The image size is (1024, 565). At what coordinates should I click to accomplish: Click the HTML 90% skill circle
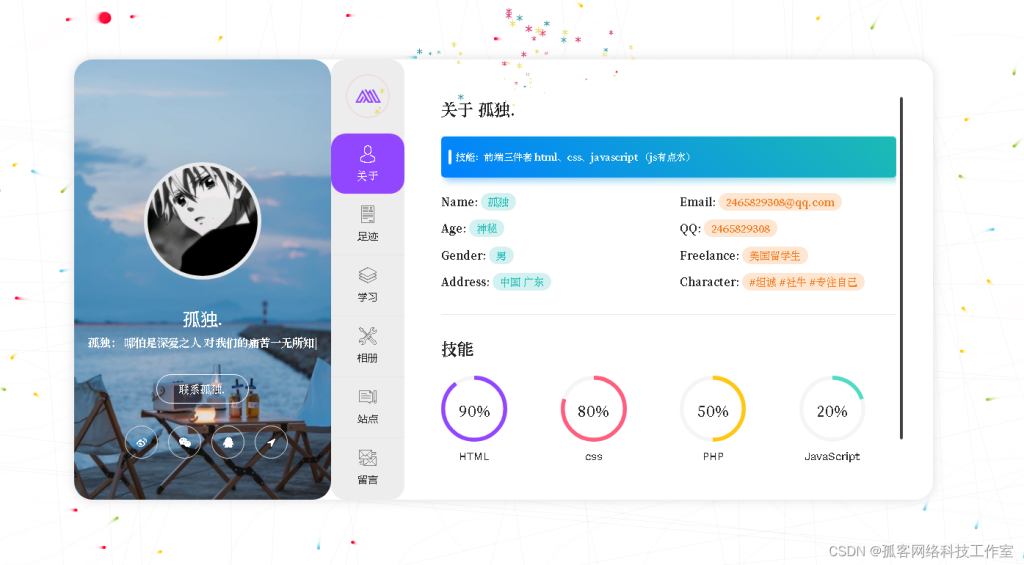coord(474,409)
